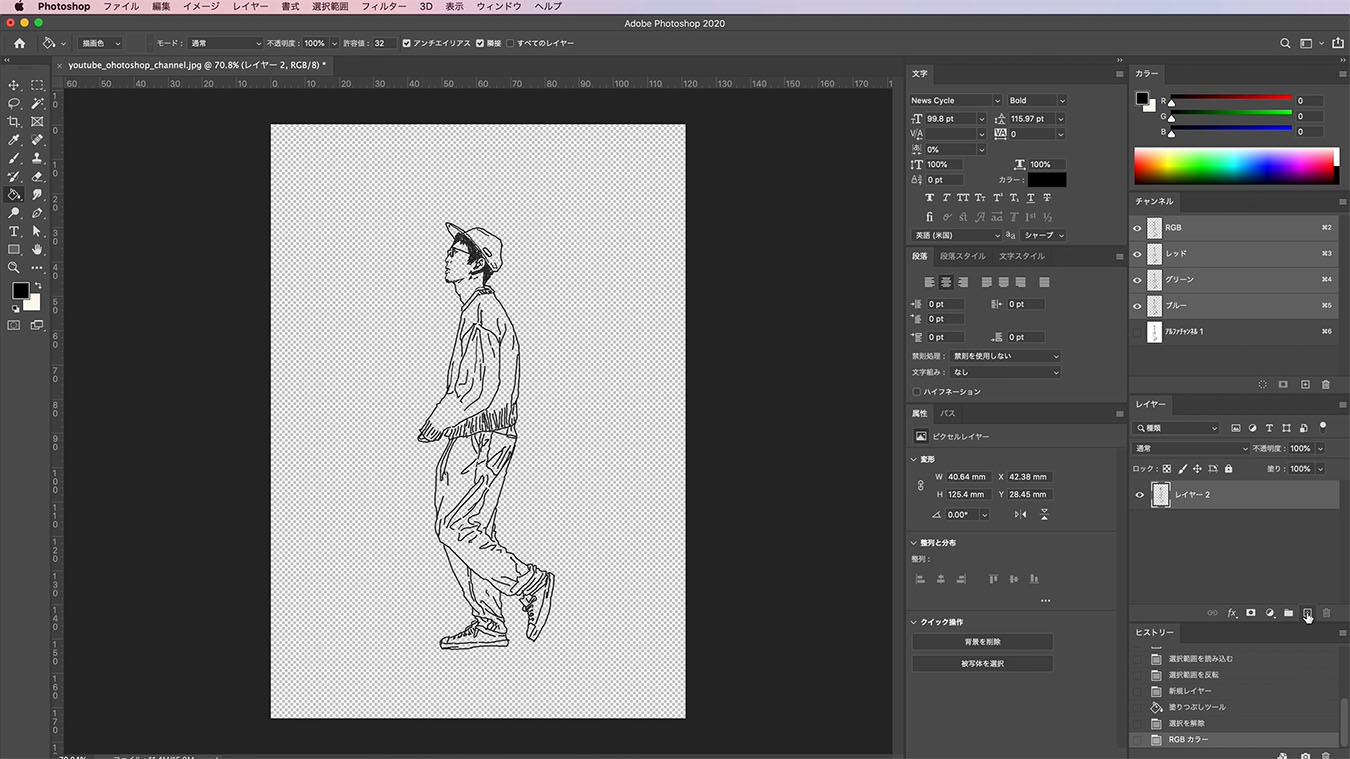
Task: Open the 英語 (米国) language dropdown
Action: pyautogui.click(x=955, y=236)
